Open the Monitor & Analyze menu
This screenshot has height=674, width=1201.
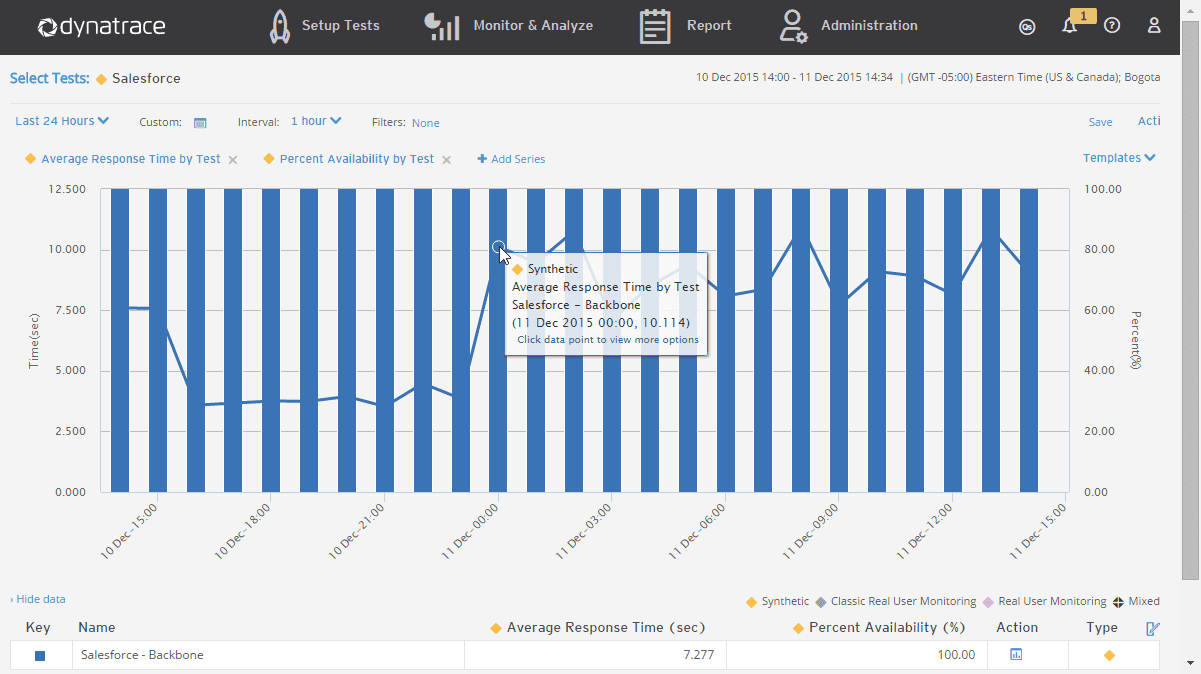533,26
